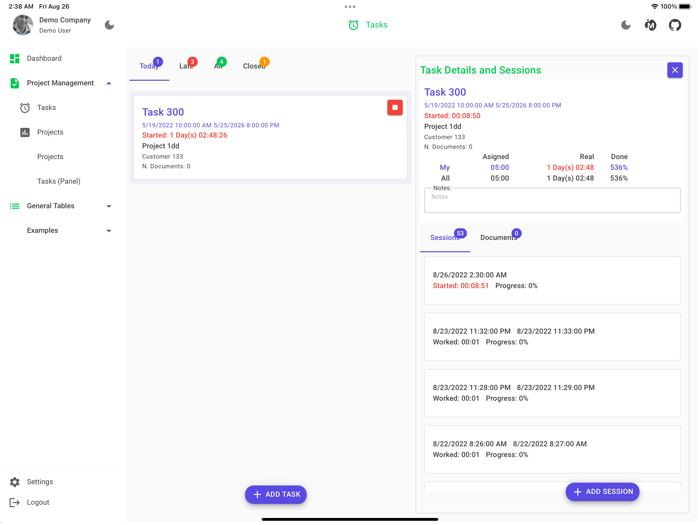Click the three dots at top center
Screen dimensions: 700x525
[x=350, y=7]
